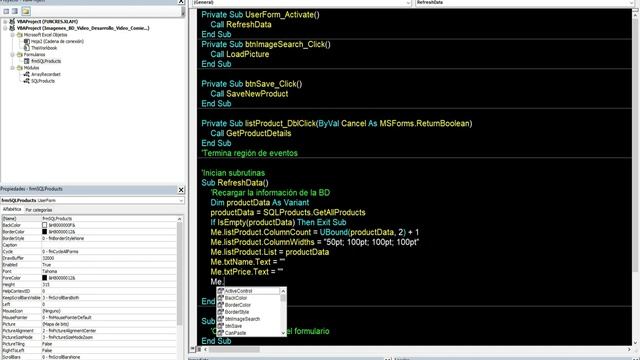Select the BorderStyle property value
The height and width of the screenshot is (360, 640).
tap(109, 238)
